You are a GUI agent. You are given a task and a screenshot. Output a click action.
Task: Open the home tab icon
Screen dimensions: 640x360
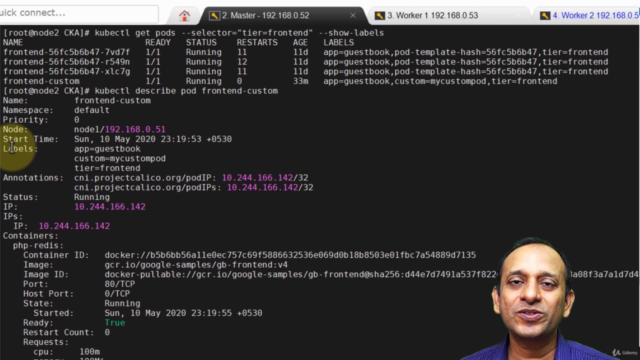184,16
